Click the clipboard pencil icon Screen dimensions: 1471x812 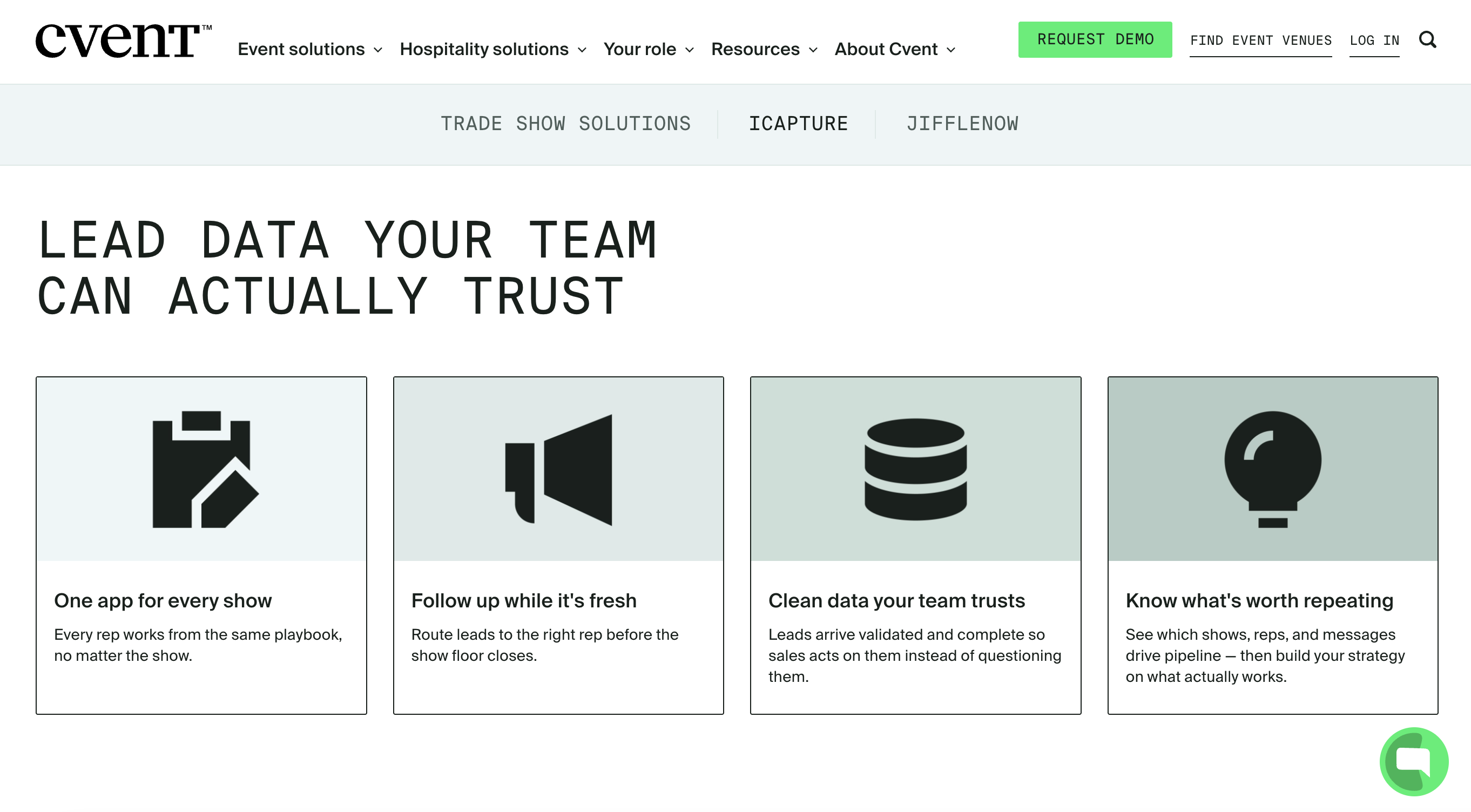pos(206,469)
